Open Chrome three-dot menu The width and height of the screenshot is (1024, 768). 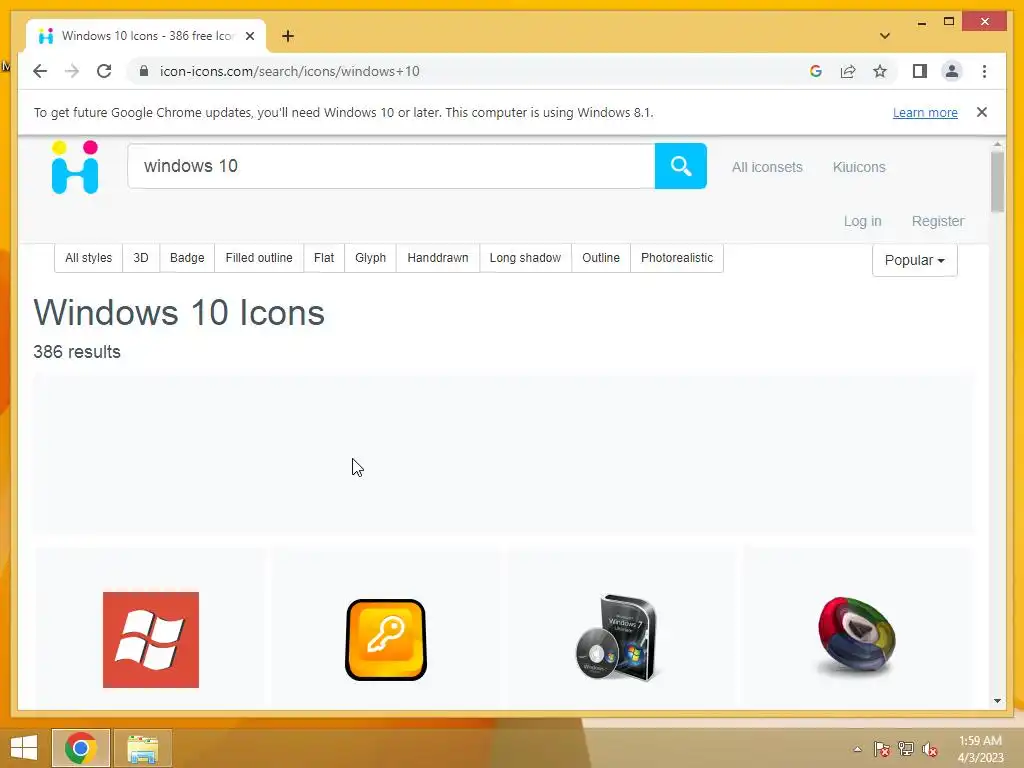pos(984,71)
